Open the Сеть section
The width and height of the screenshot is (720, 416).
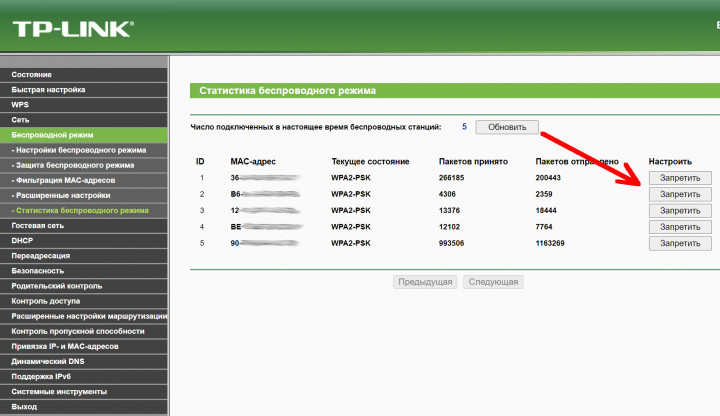pyautogui.click(x=21, y=119)
